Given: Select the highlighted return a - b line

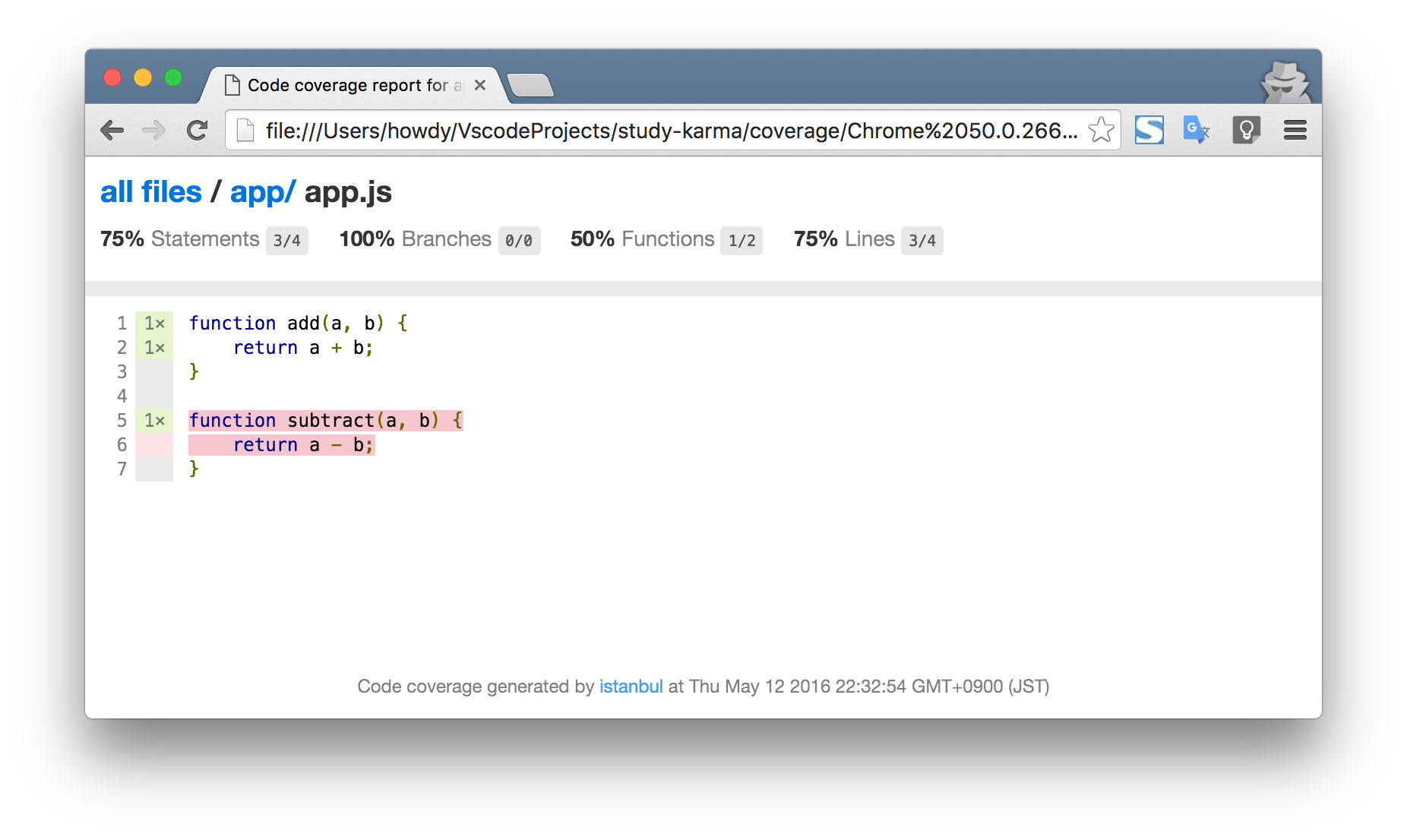Looking at the screenshot, I should tap(281, 444).
